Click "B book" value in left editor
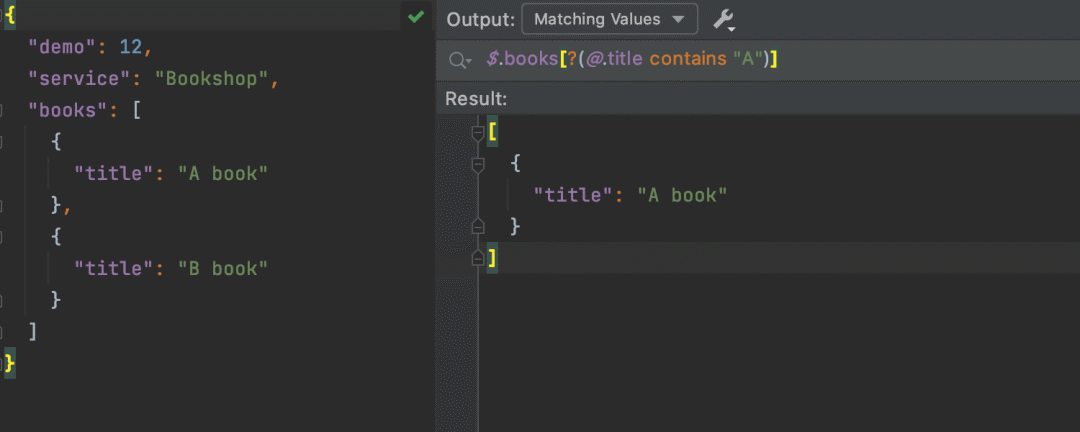This screenshot has height=432, width=1080. 222,268
